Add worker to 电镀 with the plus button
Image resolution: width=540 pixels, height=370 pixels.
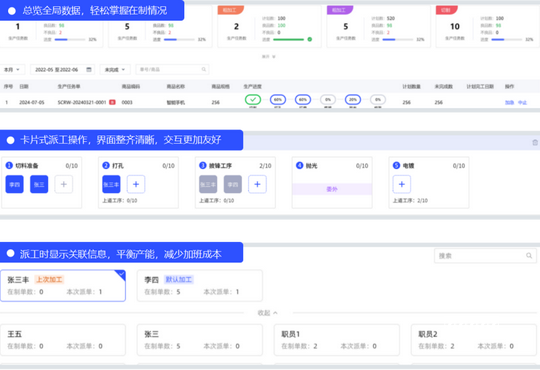point(402,184)
